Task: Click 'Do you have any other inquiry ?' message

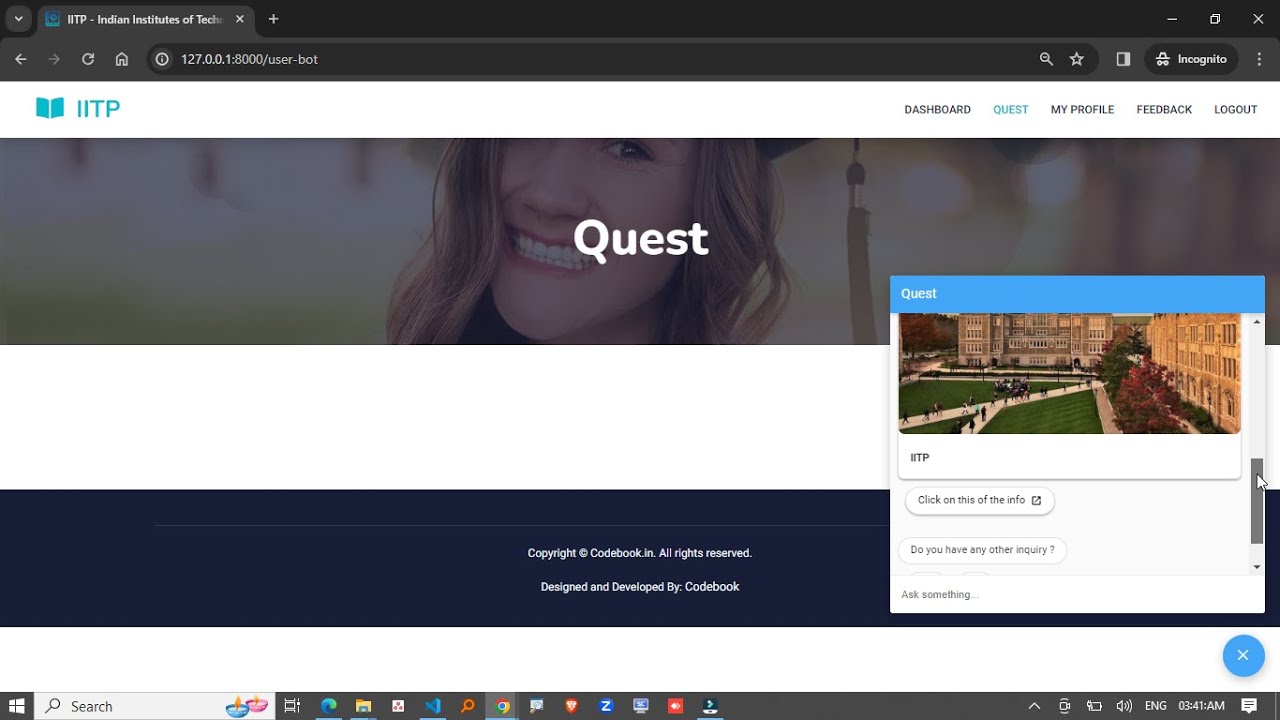Action: (982, 550)
